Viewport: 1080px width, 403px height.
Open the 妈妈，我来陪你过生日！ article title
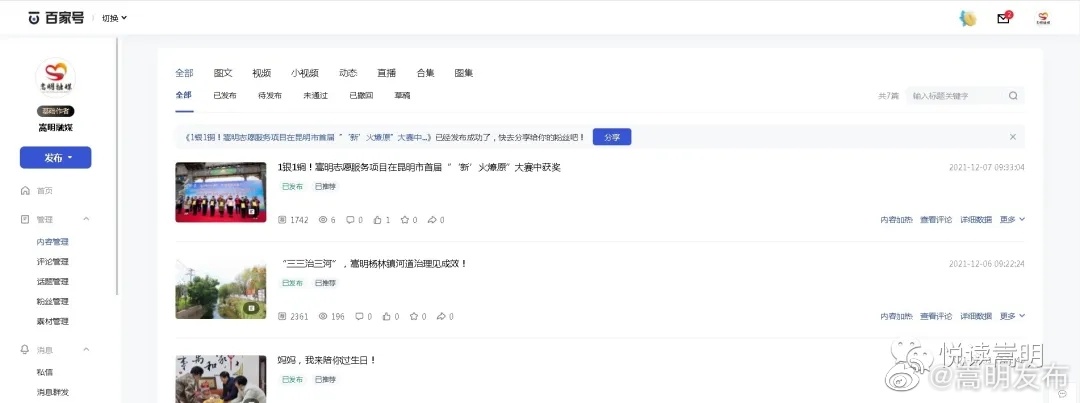(x=327, y=360)
